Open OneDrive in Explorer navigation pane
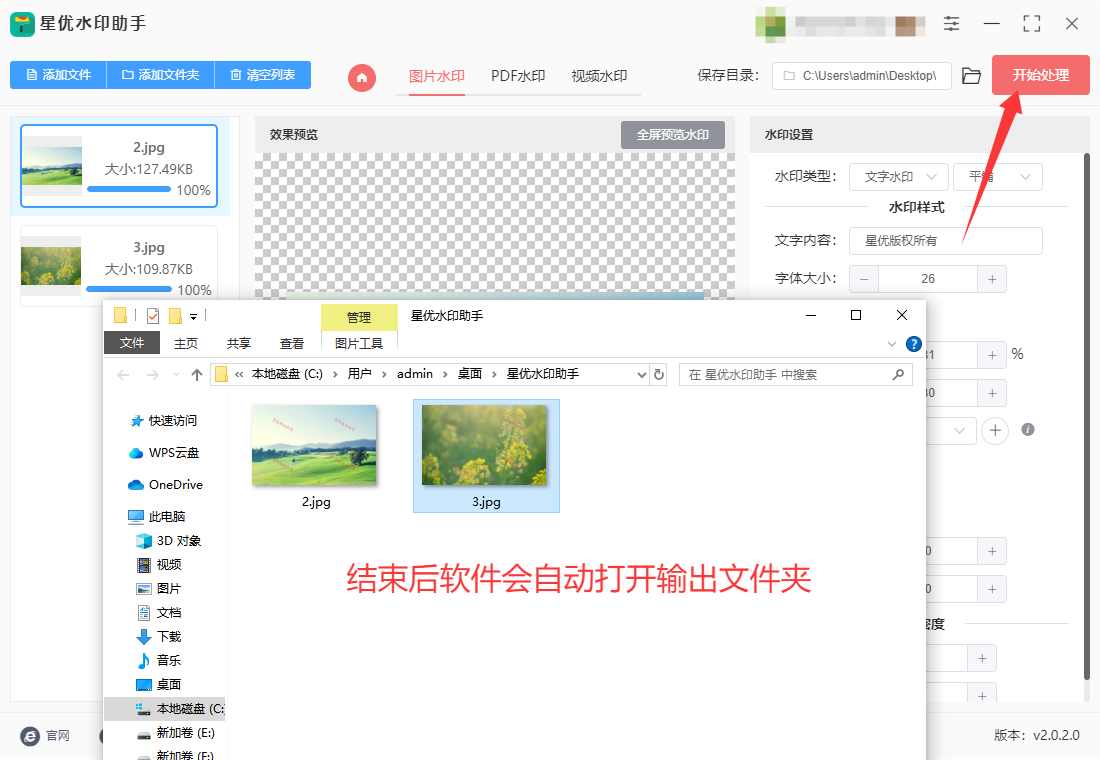Viewport: 1100px width, 760px height. click(x=166, y=485)
